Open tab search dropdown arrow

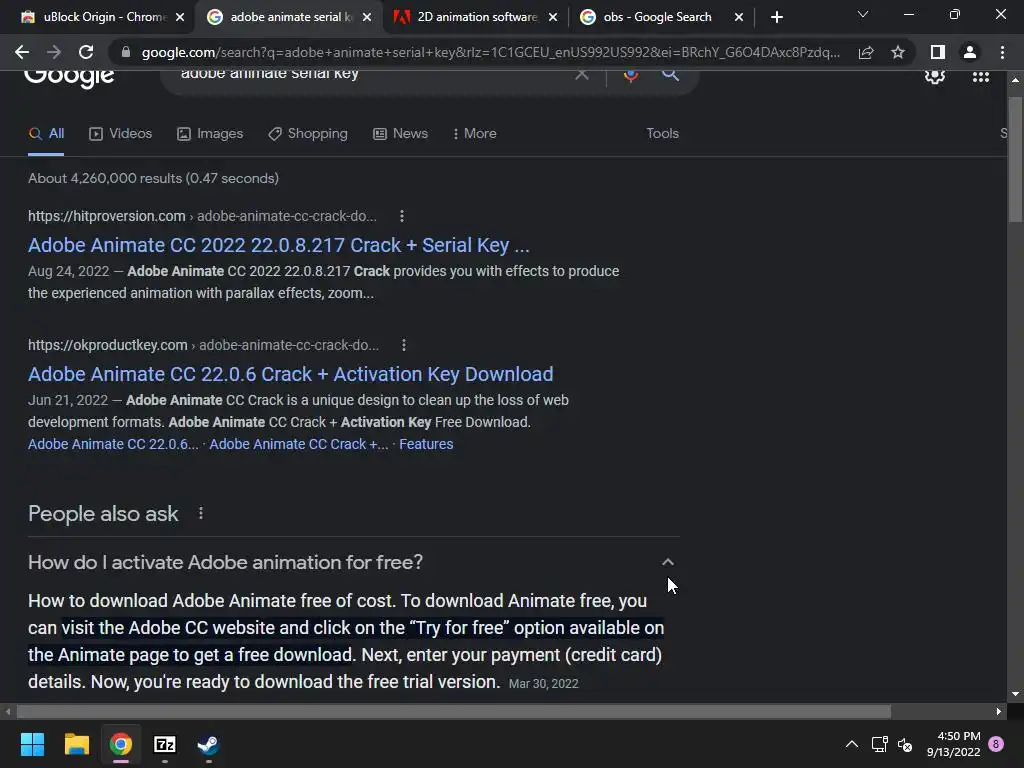(x=863, y=14)
